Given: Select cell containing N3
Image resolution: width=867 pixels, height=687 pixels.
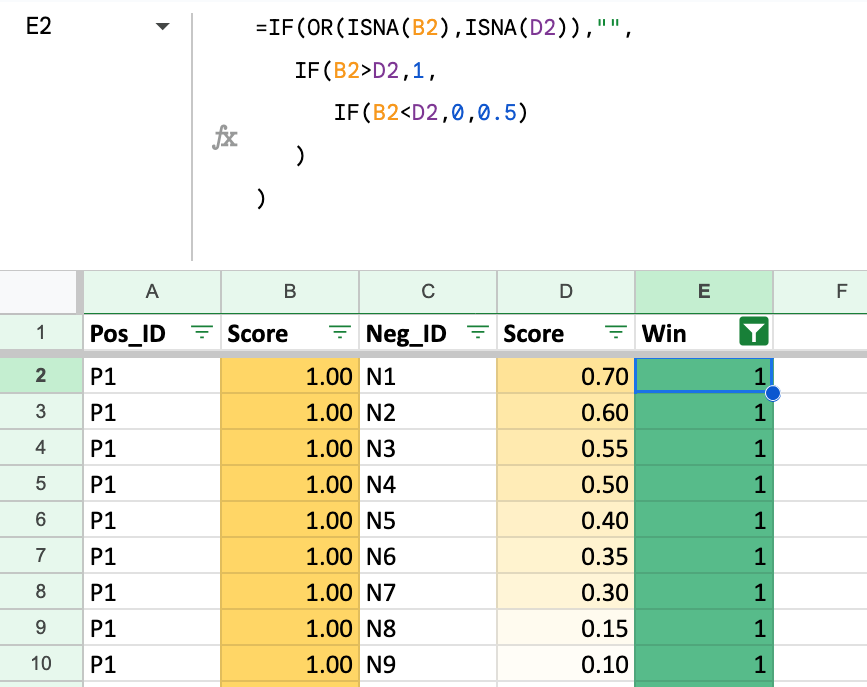Looking at the screenshot, I should click(x=428, y=448).
